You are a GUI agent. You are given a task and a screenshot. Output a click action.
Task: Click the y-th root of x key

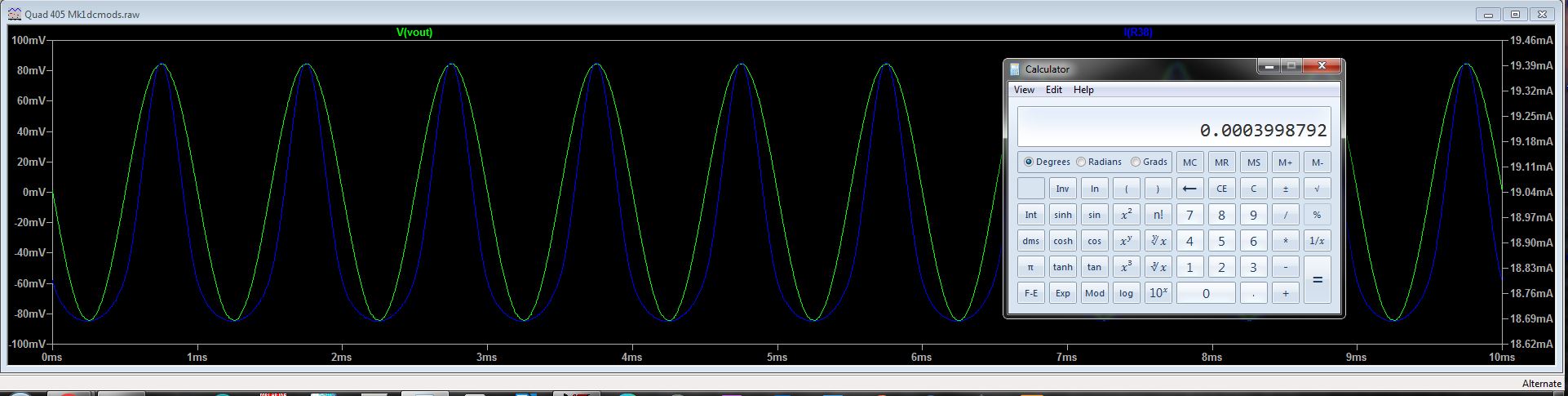(x=1158, y=241)
